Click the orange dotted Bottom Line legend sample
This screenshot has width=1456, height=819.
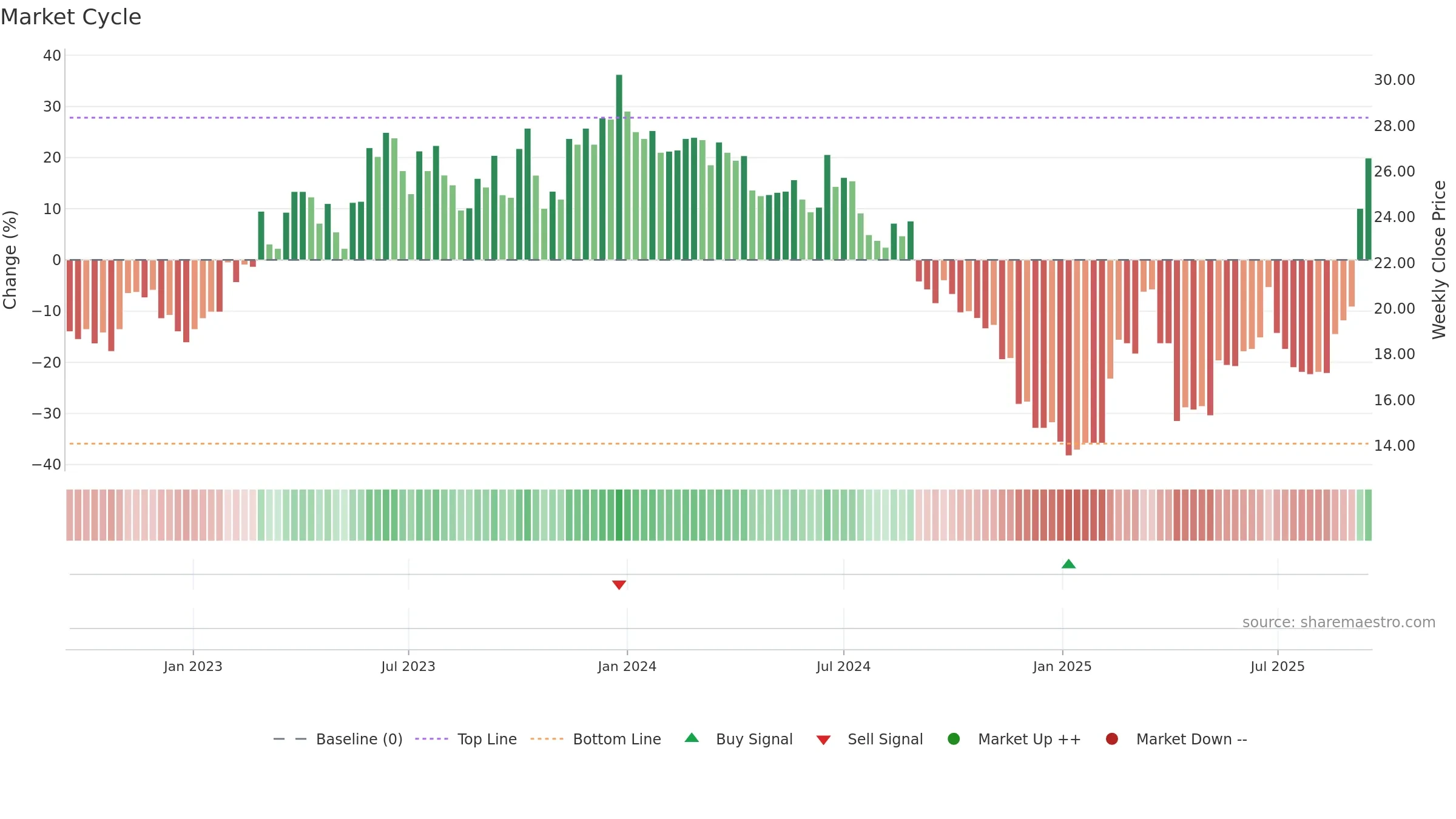coord(547,739)
